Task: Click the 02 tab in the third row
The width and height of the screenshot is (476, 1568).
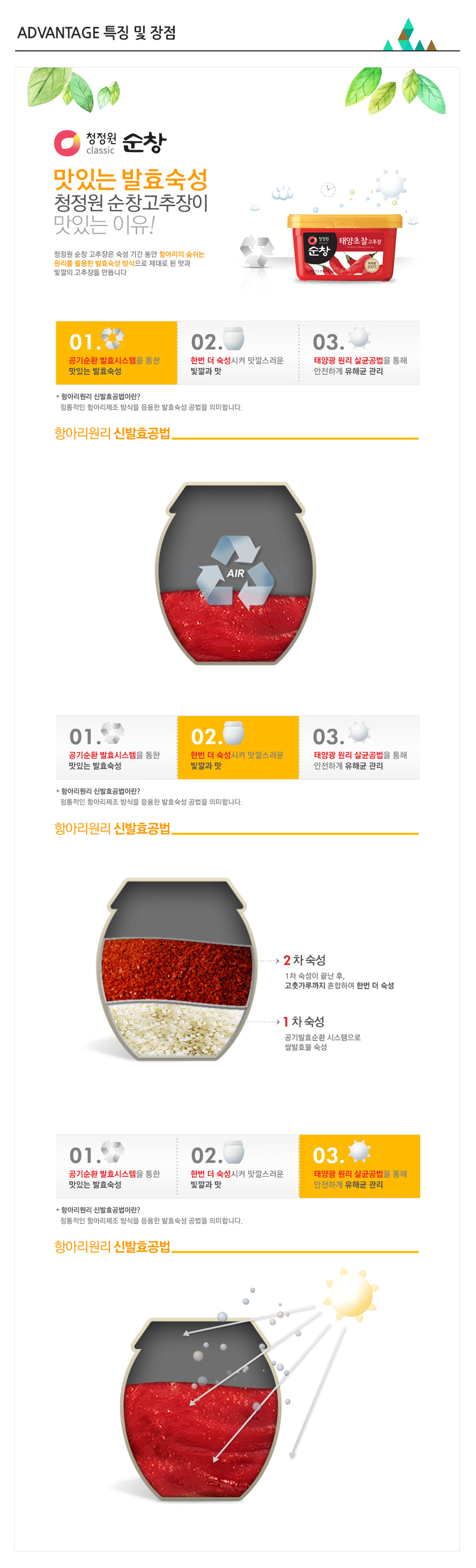Action: [x=237, y=1166]
